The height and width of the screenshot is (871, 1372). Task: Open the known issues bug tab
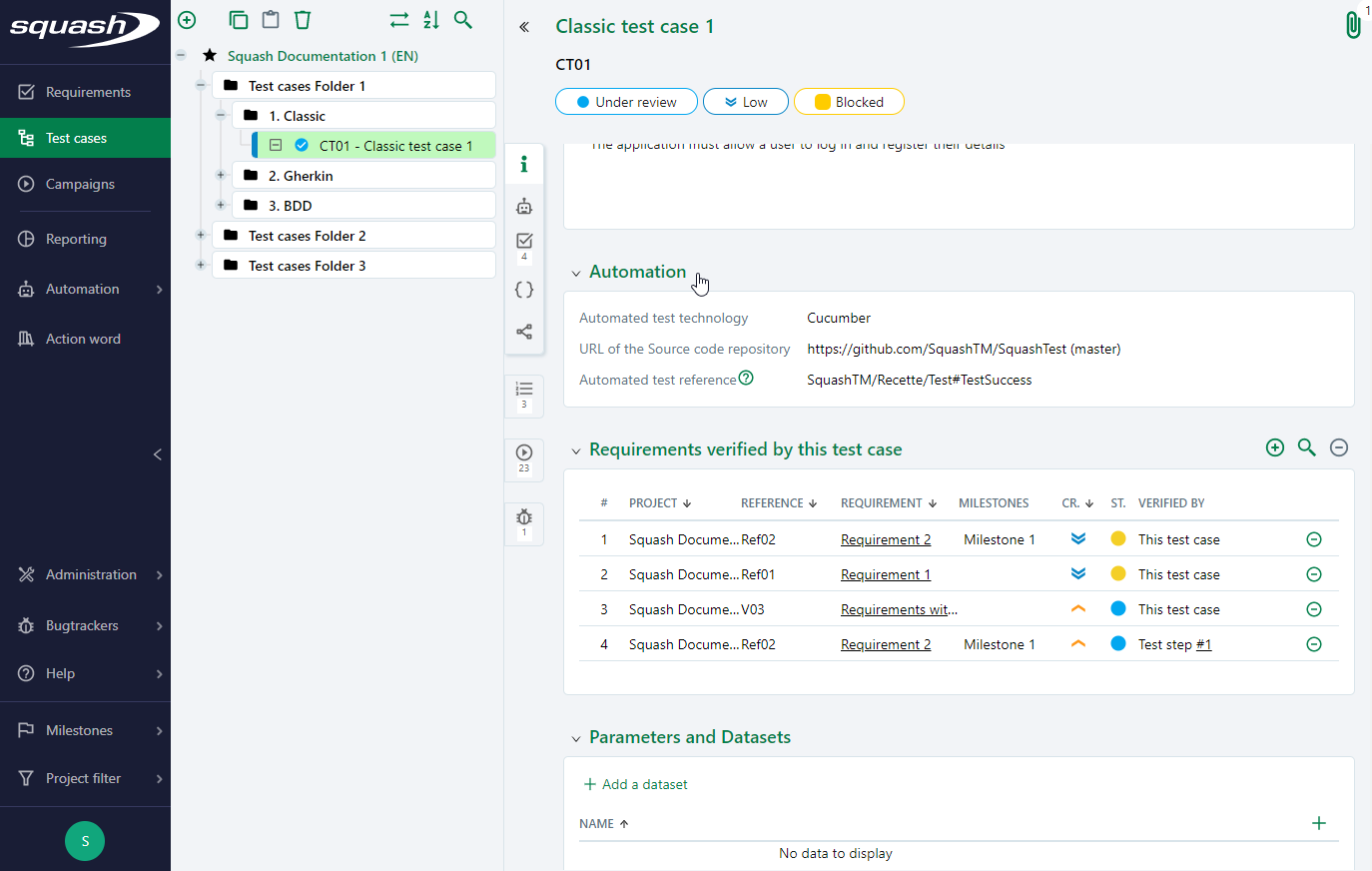click(524, 518)
